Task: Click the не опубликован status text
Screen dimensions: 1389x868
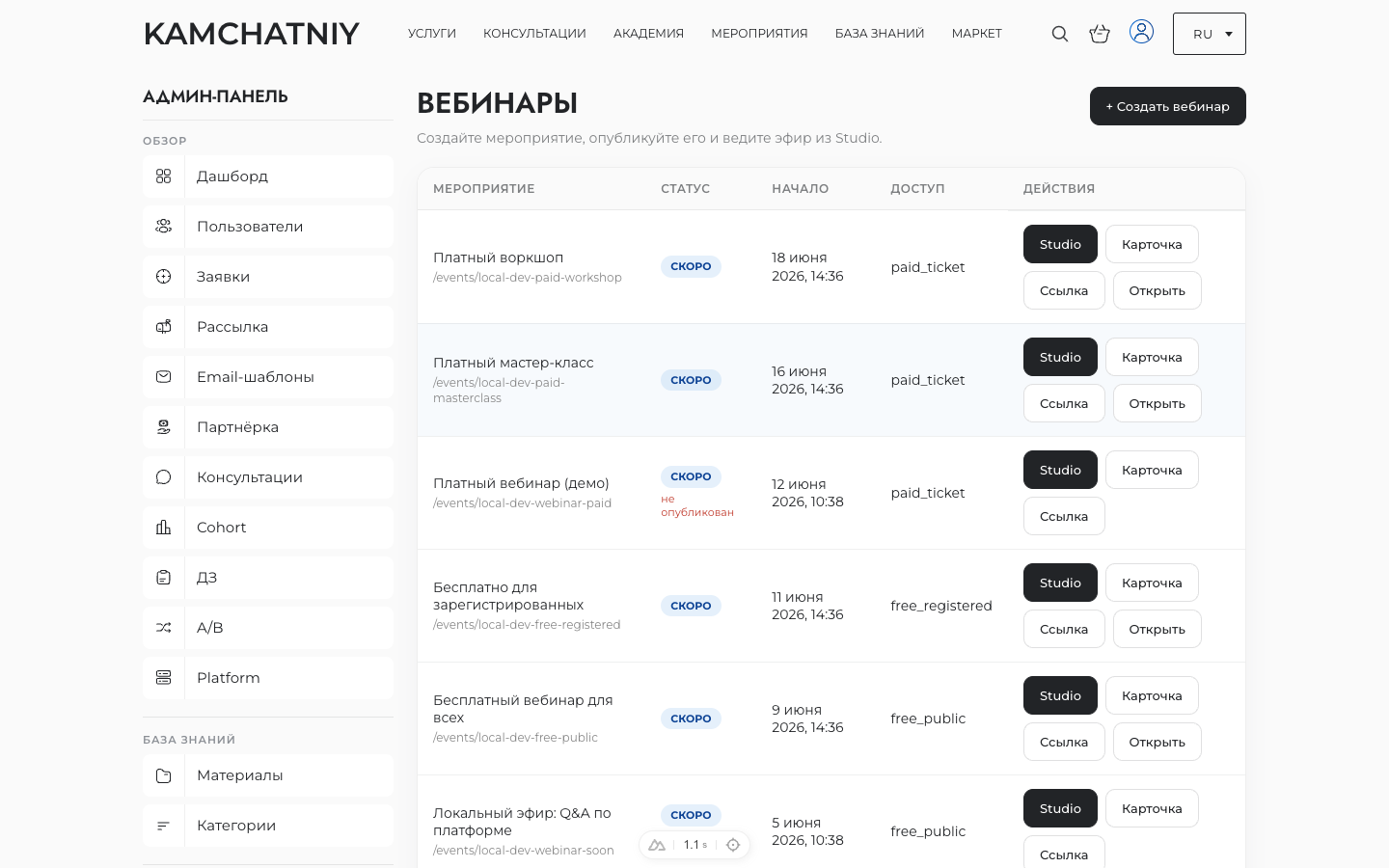Action: (x=696, y=505)
